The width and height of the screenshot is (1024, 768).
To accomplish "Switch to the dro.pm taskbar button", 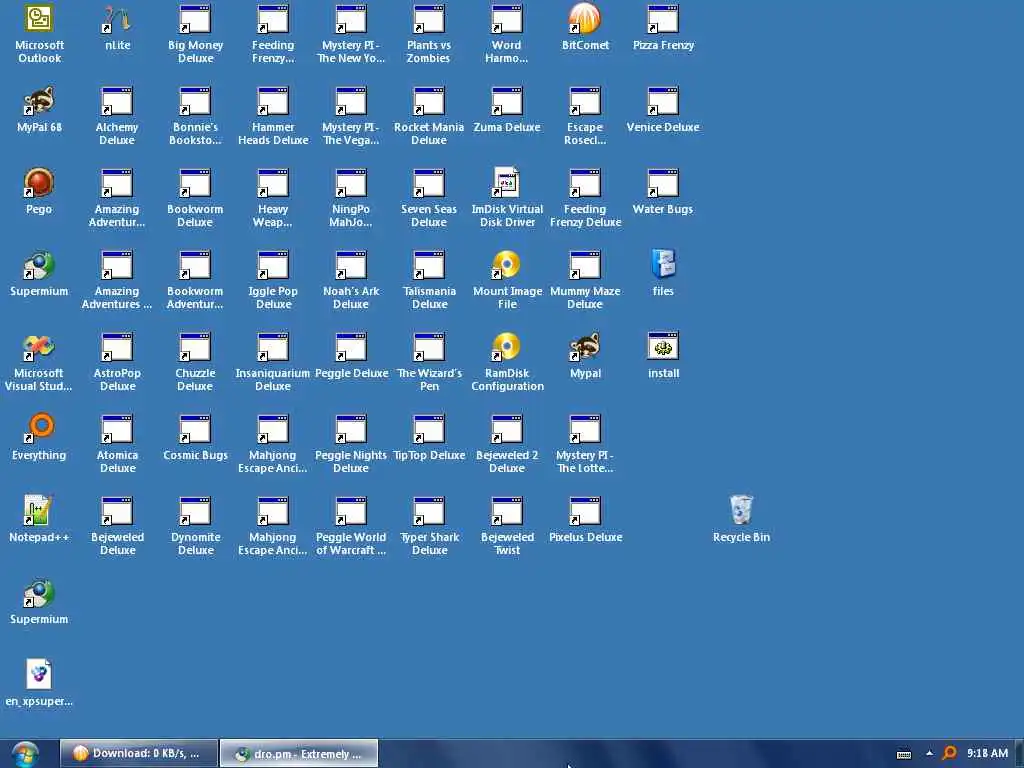I will pos(299,754).
